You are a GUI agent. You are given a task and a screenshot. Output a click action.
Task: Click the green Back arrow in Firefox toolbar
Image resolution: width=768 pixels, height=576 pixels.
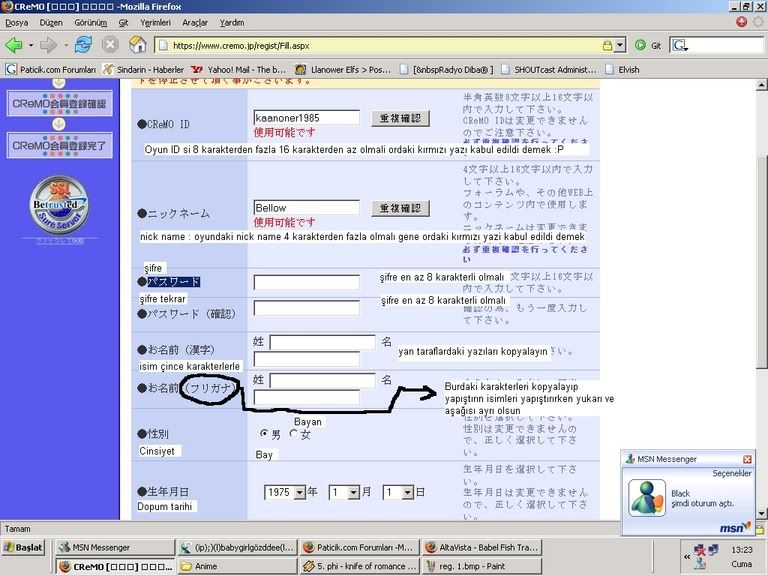click(14, 46)
